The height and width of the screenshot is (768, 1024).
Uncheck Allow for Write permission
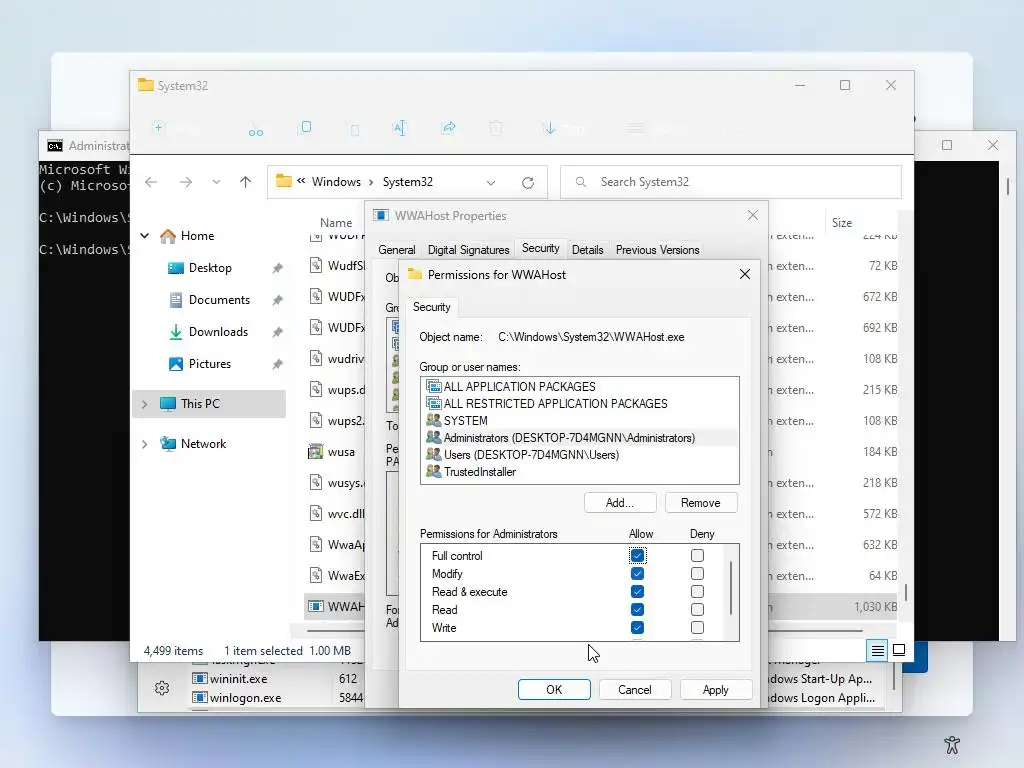point(637,628)
